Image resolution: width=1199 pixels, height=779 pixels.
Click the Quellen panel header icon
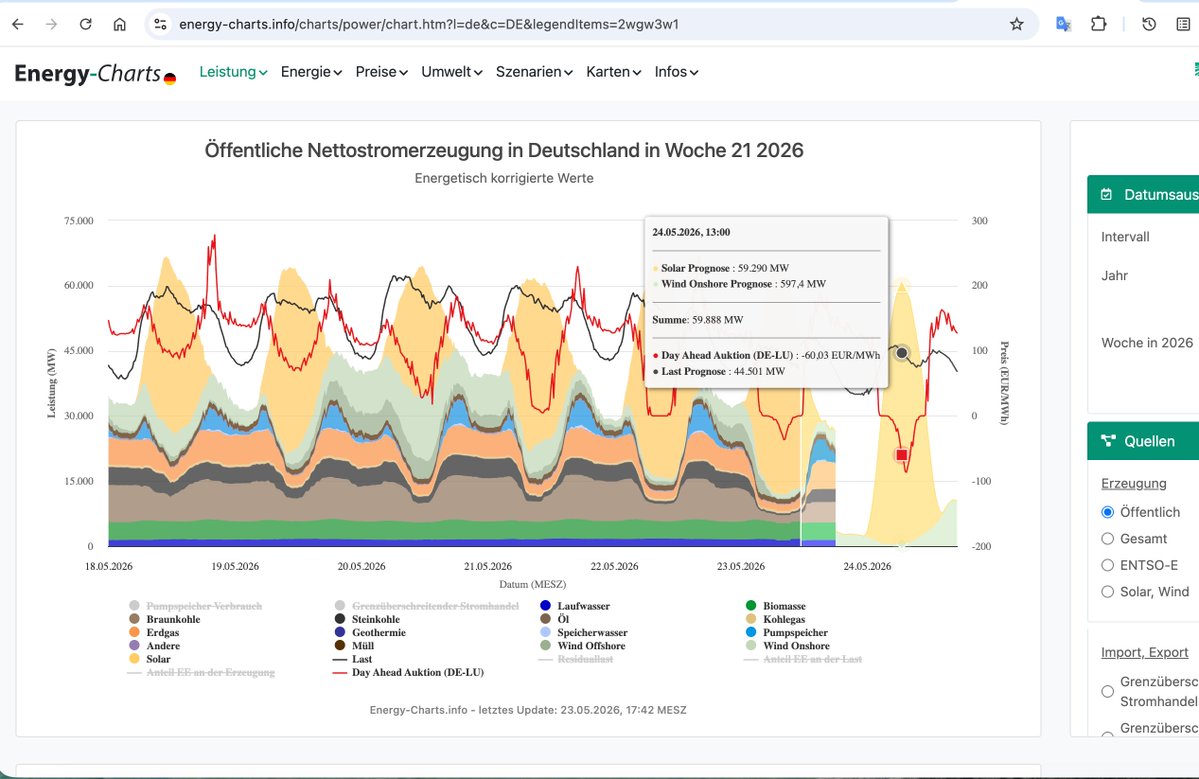(1108, 440)
